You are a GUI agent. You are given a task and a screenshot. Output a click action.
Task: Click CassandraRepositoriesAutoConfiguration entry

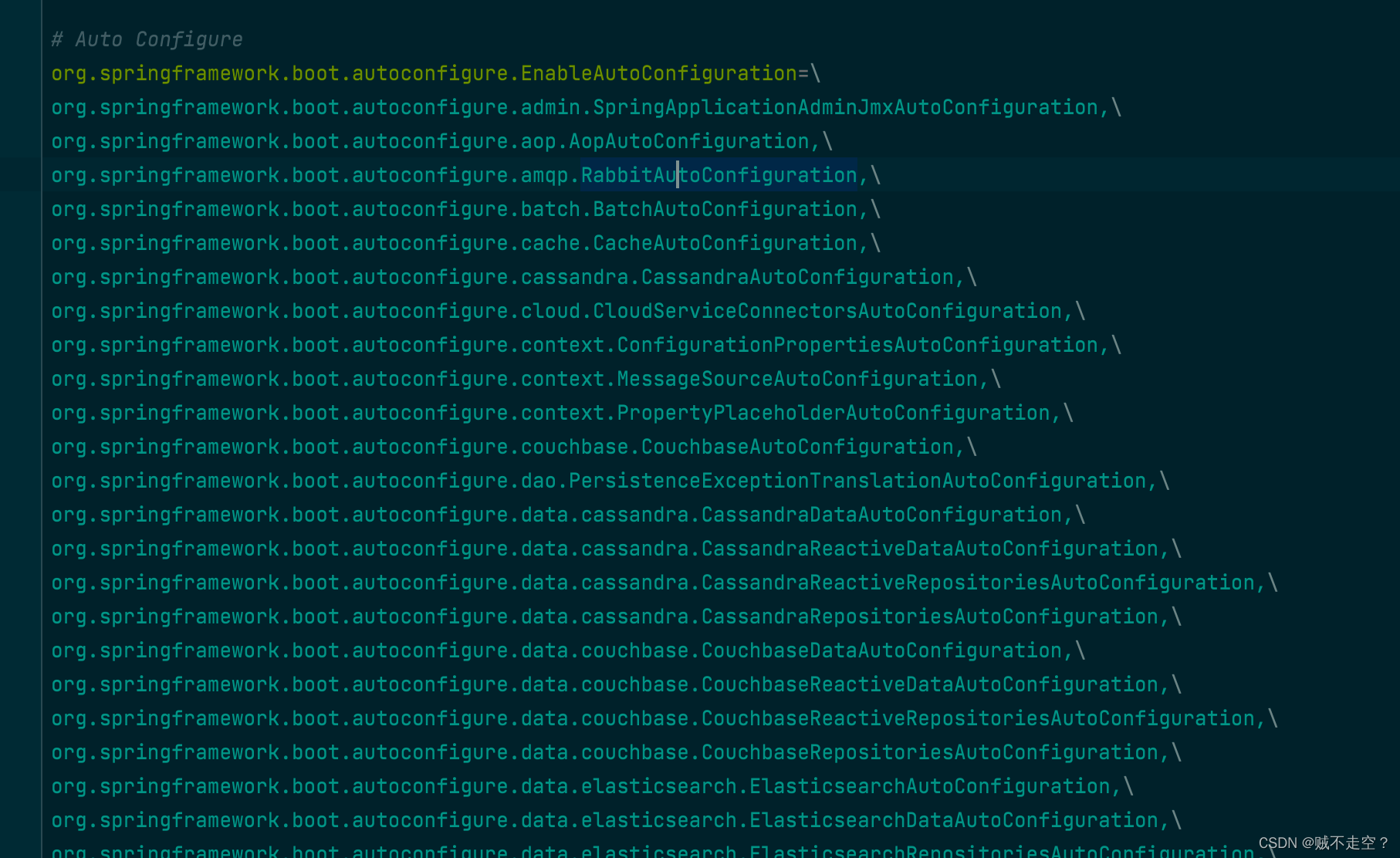point(616,616)
